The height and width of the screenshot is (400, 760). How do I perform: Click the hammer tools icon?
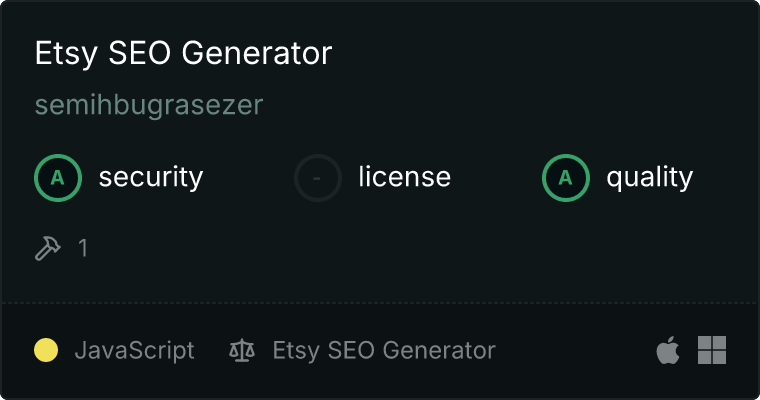(x=48, y=248)
